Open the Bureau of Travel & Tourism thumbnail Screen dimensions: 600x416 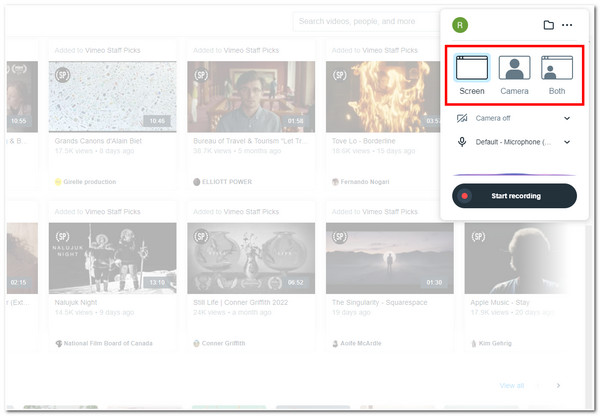pos(251,97)
